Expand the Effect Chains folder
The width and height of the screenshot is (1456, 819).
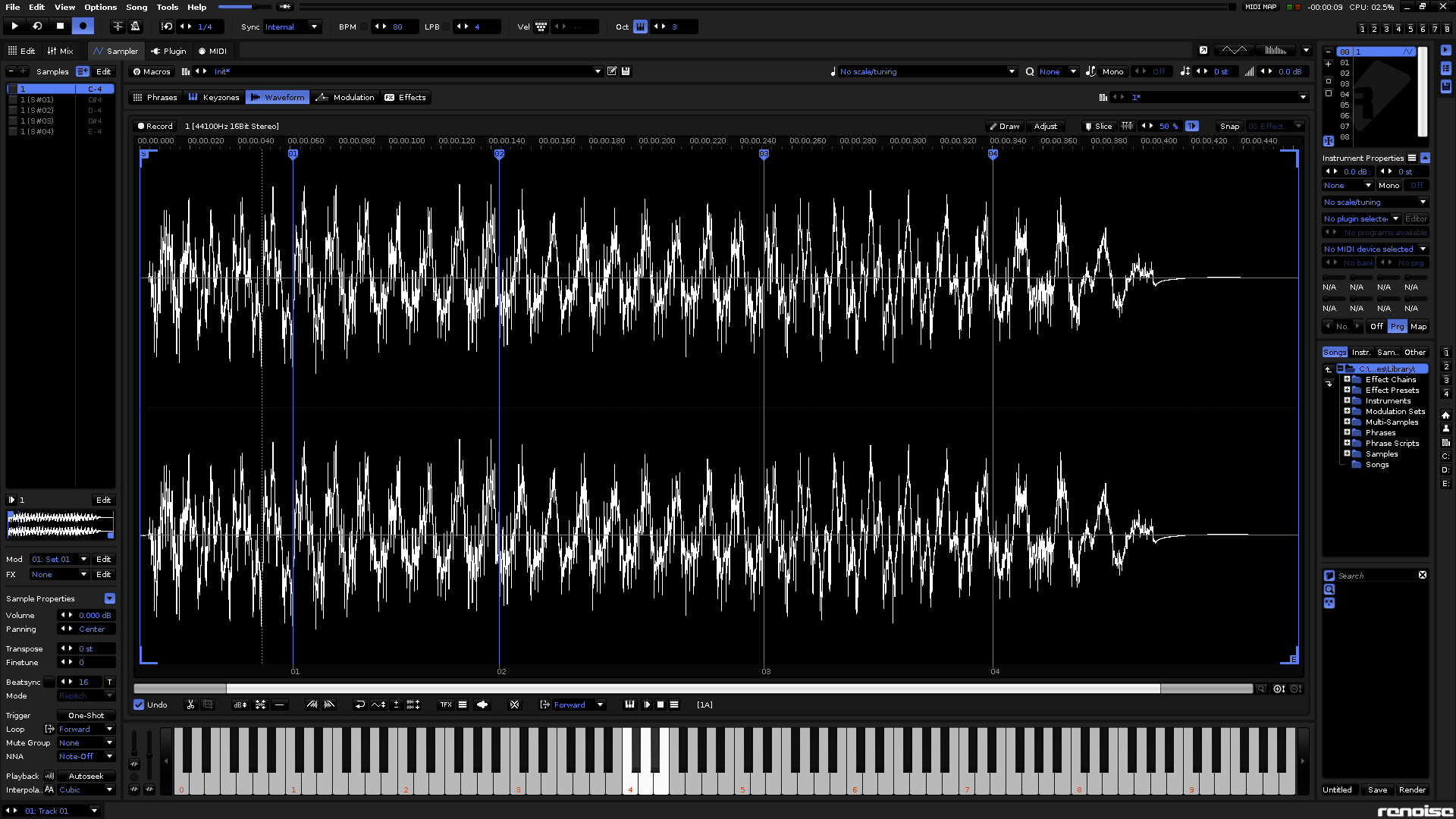(1347, 379)
